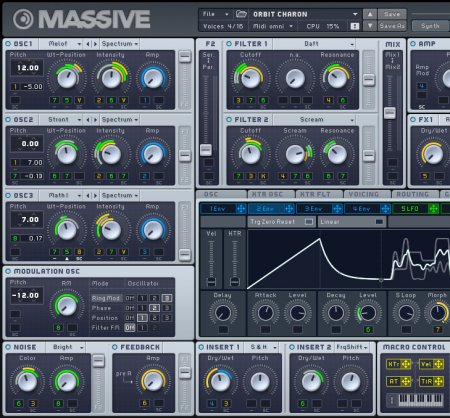Screen dimensions: 450x418
Task: Click the Massive logo
Action: coord(81,19)
